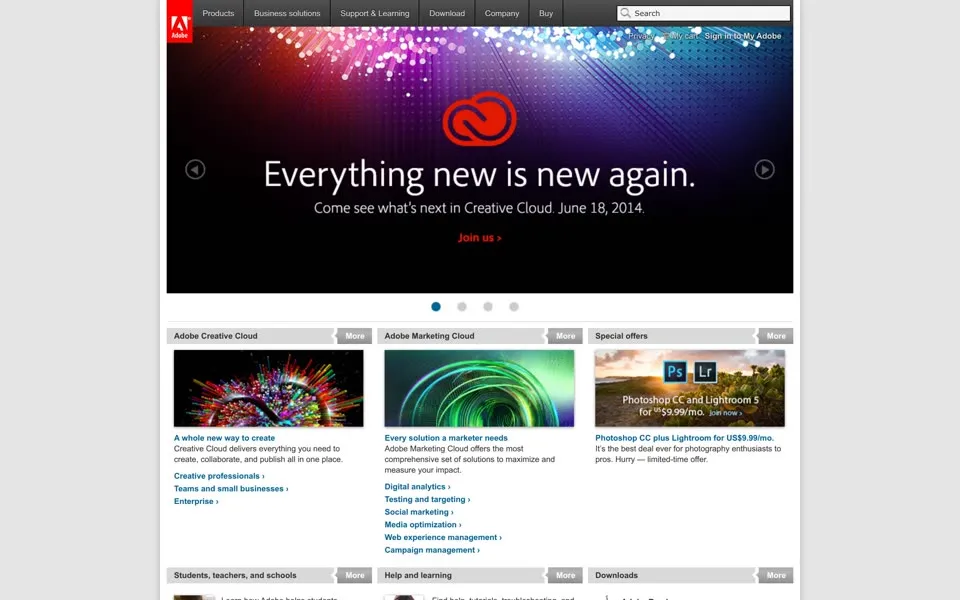This screenshot has height=600, width=960.
Task: Open Digital analytics link
Action: (418, 487)
